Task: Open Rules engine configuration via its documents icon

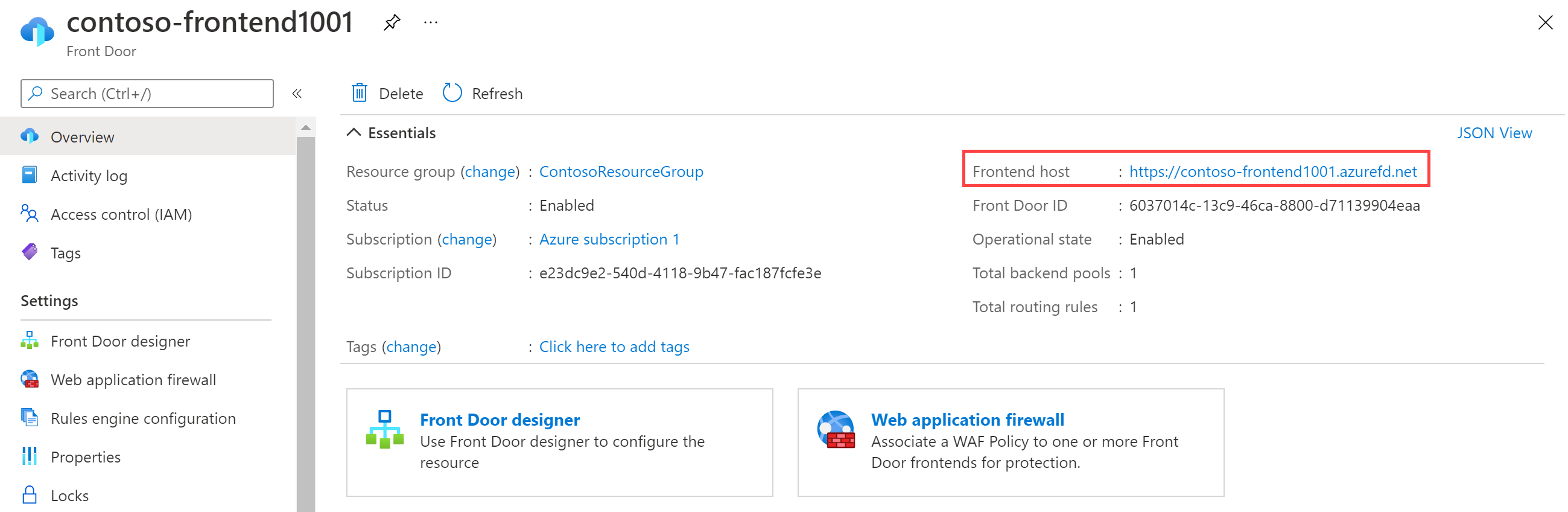Action: click(x=28, y=418)
